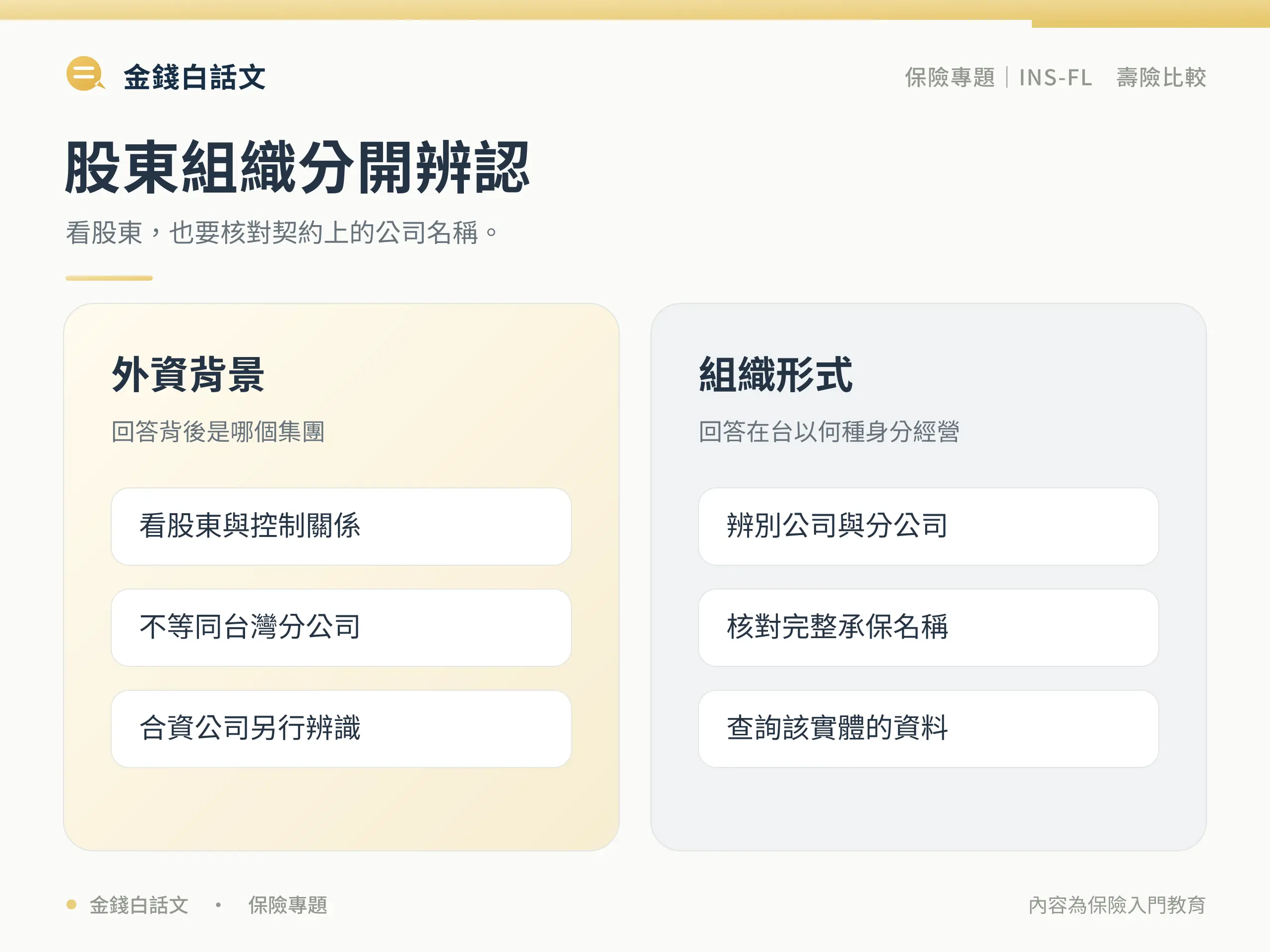Select the 組織形式 card heading

(x=776, y=374)
